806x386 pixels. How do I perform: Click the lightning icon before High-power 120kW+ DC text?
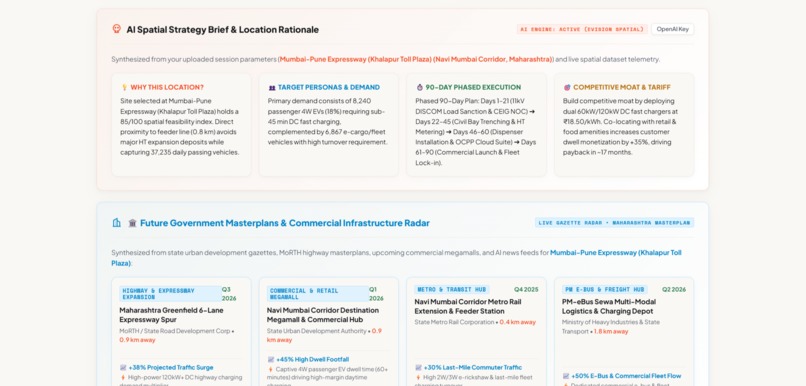(x=123, y=377)
